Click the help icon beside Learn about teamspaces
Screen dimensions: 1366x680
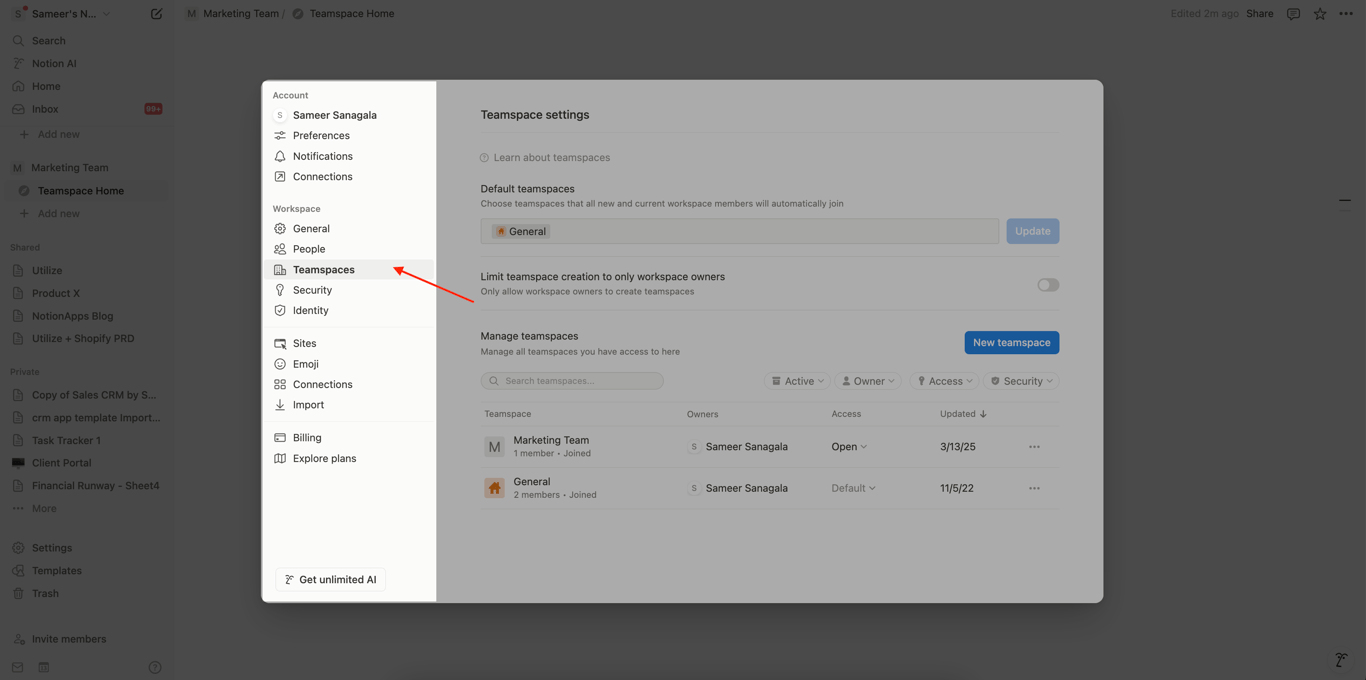point(484,158)
